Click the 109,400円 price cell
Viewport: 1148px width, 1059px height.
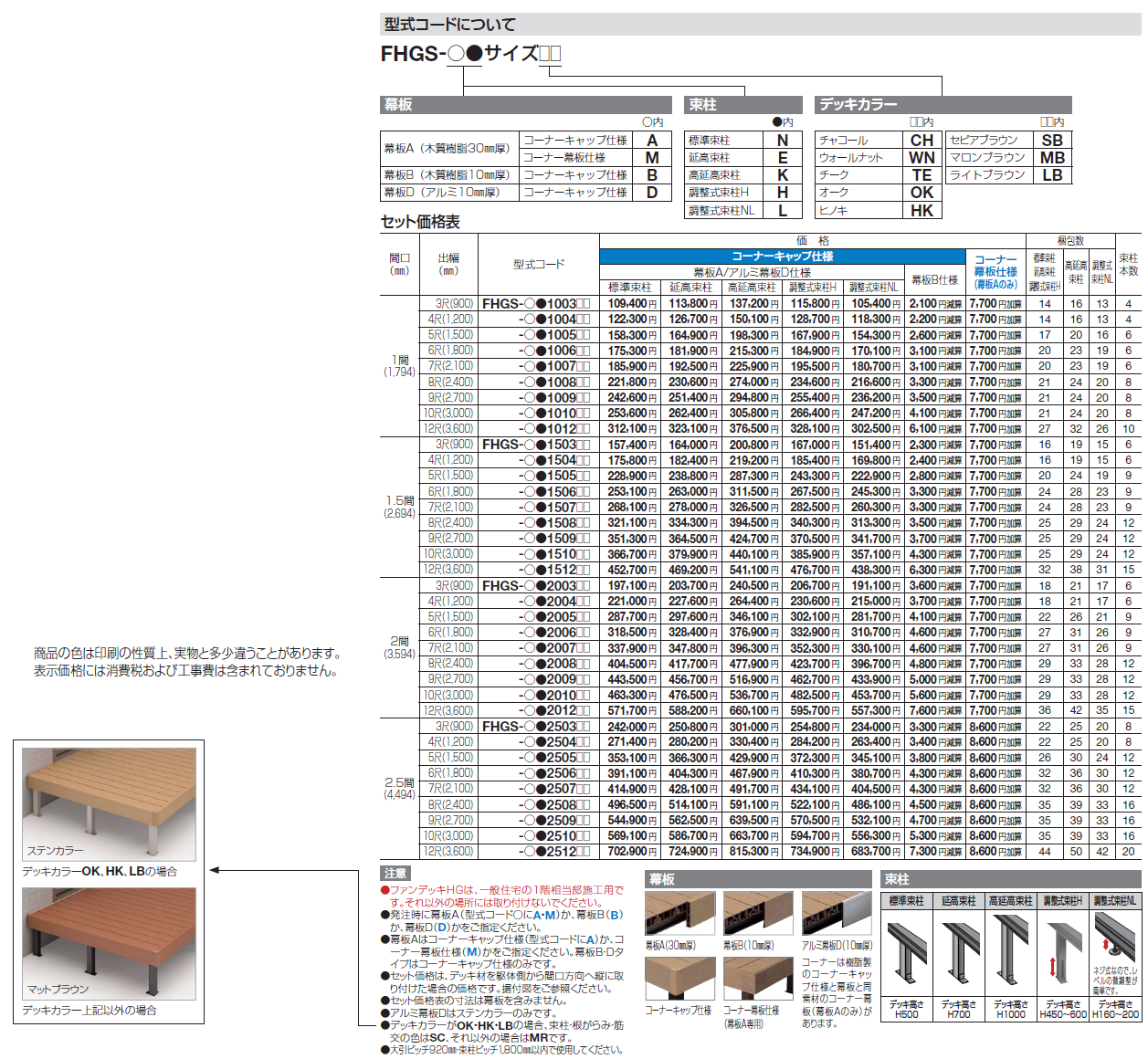pos(631,304)
